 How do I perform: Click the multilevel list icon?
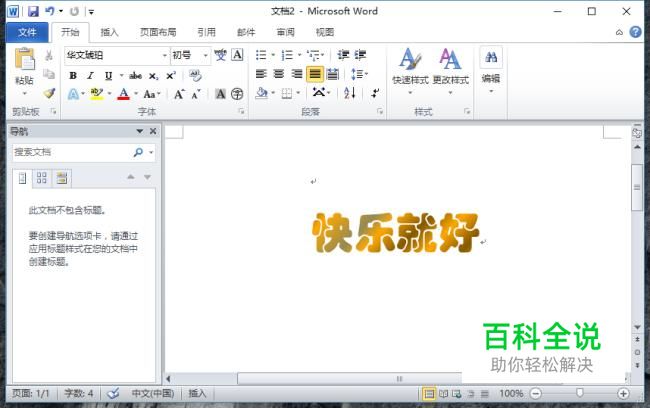[x=313, y=55]
